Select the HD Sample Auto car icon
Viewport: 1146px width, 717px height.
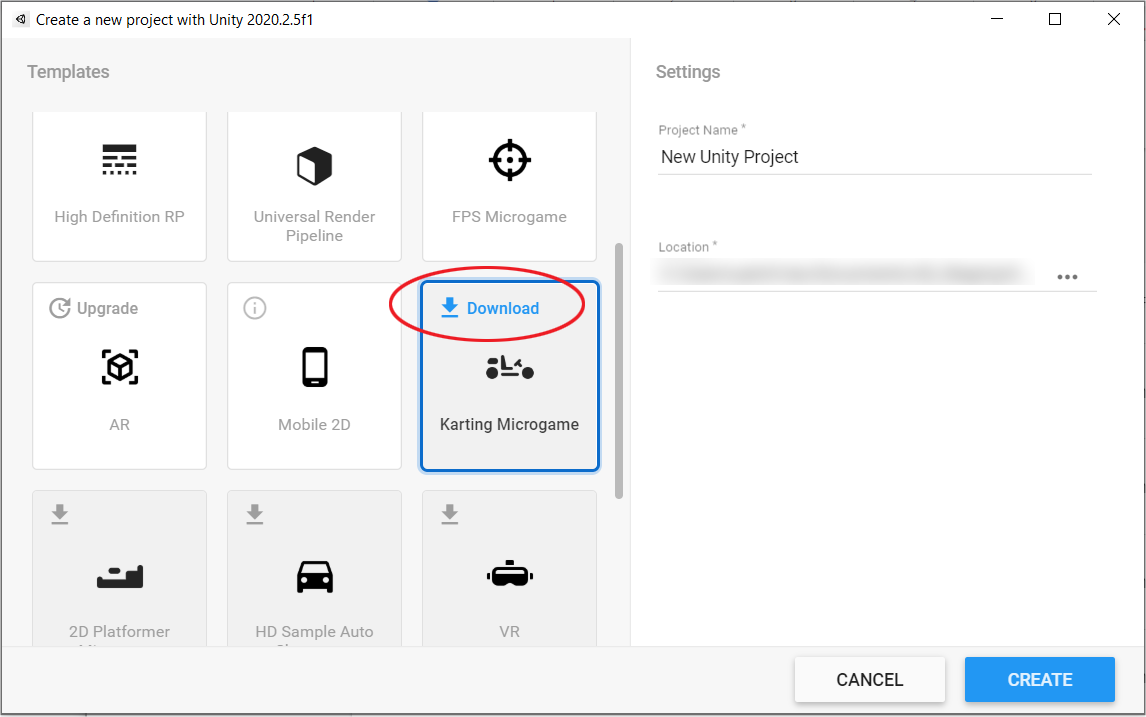pyautogui.click(x=315, y=577)
